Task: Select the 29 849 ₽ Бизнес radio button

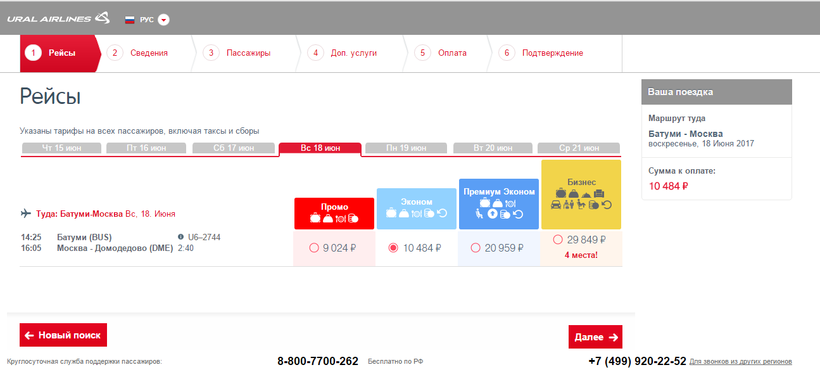Action: coord(557,240)
